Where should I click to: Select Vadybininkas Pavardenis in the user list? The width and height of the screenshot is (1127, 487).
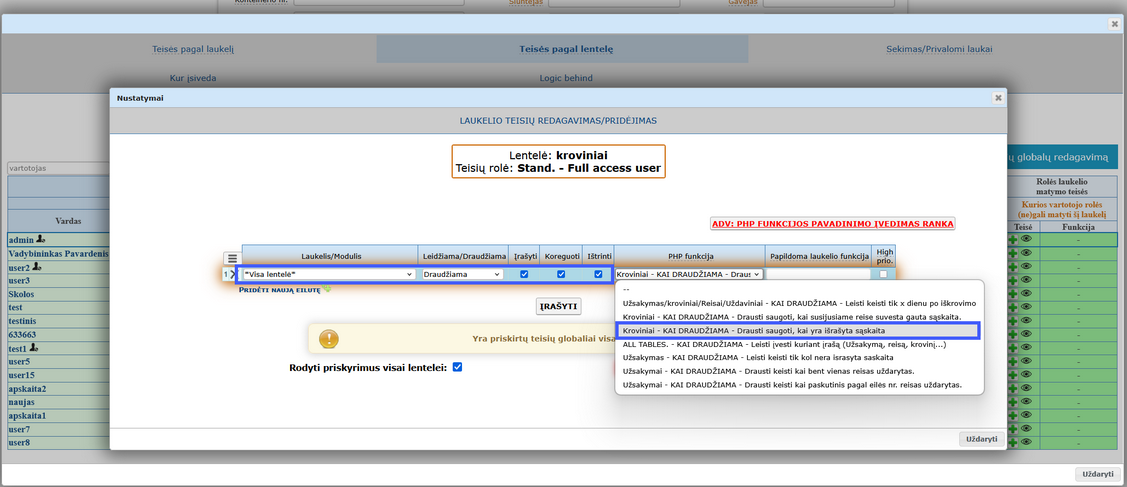[58, 253]
